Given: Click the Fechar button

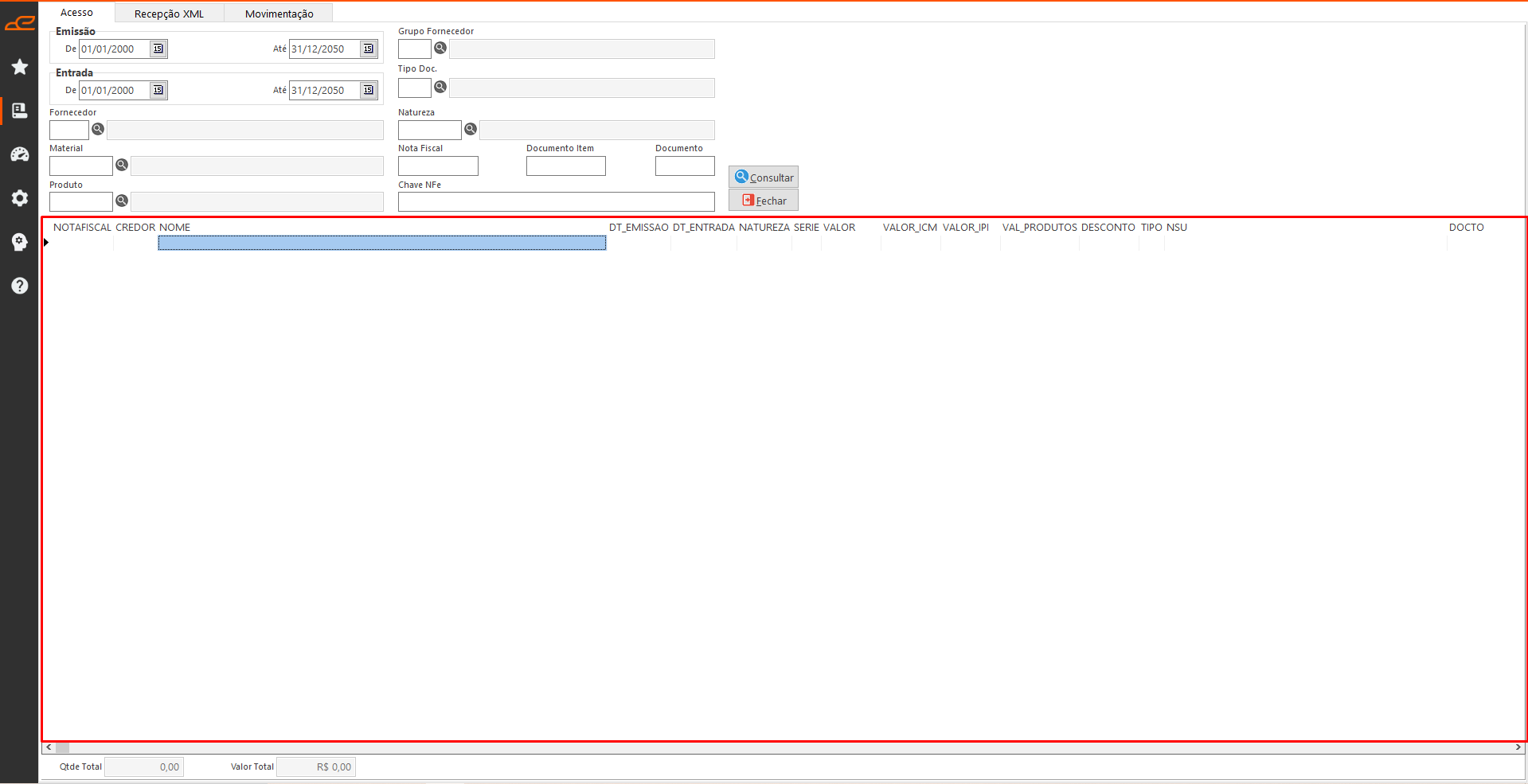Looking at the screenshot, I should pyautogui.click(x=764, y=201).
